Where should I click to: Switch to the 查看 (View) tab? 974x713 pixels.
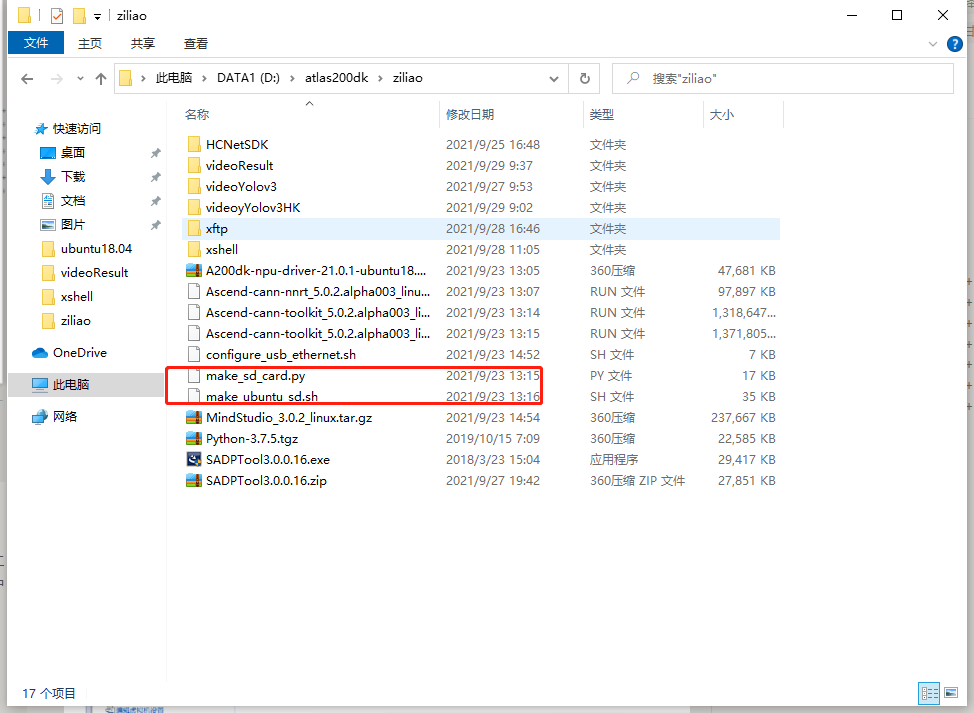click(x=195, y=43)
